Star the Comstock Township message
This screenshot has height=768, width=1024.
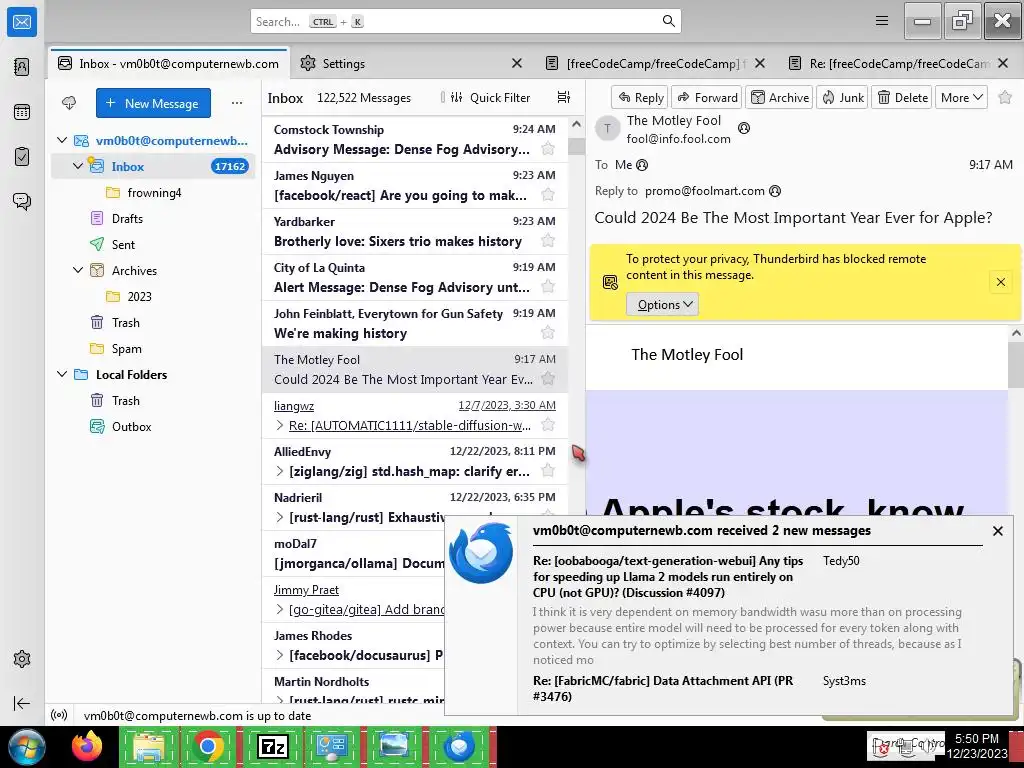point(548,149)
